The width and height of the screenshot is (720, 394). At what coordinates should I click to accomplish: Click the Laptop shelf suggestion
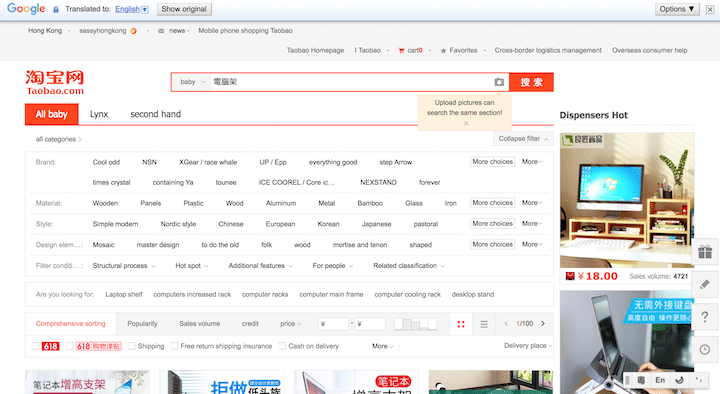pos(124,294)
